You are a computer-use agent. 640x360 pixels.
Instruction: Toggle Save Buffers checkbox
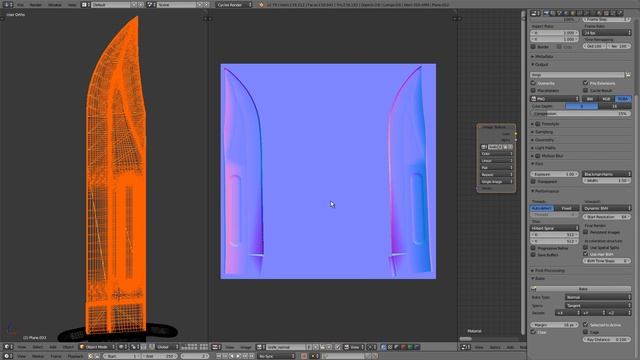[x=533, y=255]
